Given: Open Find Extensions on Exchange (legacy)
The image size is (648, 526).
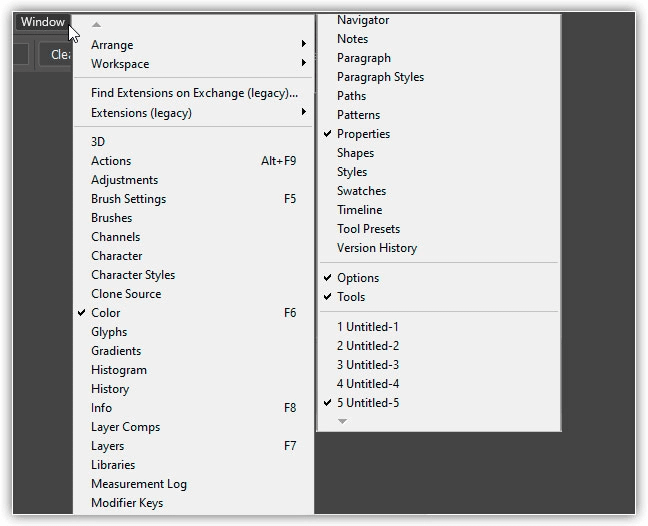Looking at the screenshot, I should coord(193,93).
